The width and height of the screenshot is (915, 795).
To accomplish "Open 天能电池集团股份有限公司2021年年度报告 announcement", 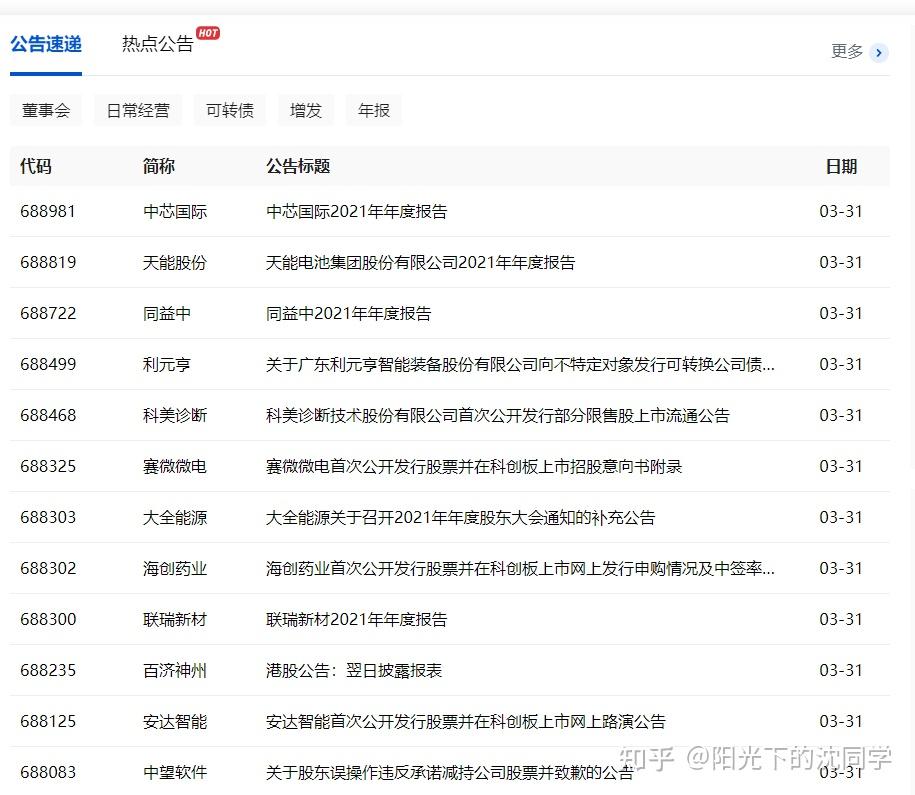I will pyautogui.click(x=420, y=263).
